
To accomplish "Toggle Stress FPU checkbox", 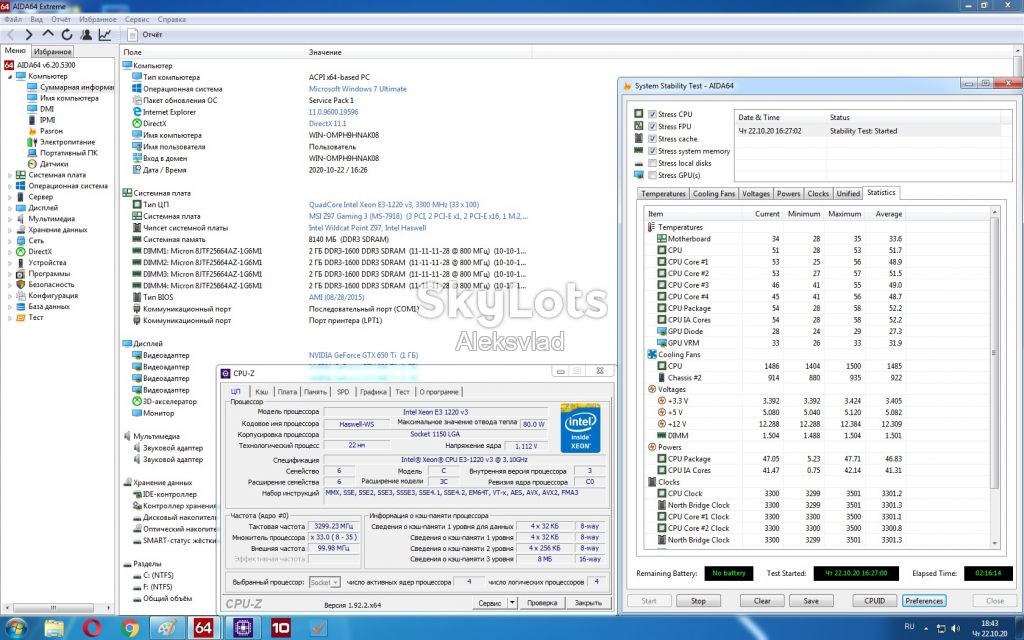I will 652,127.
